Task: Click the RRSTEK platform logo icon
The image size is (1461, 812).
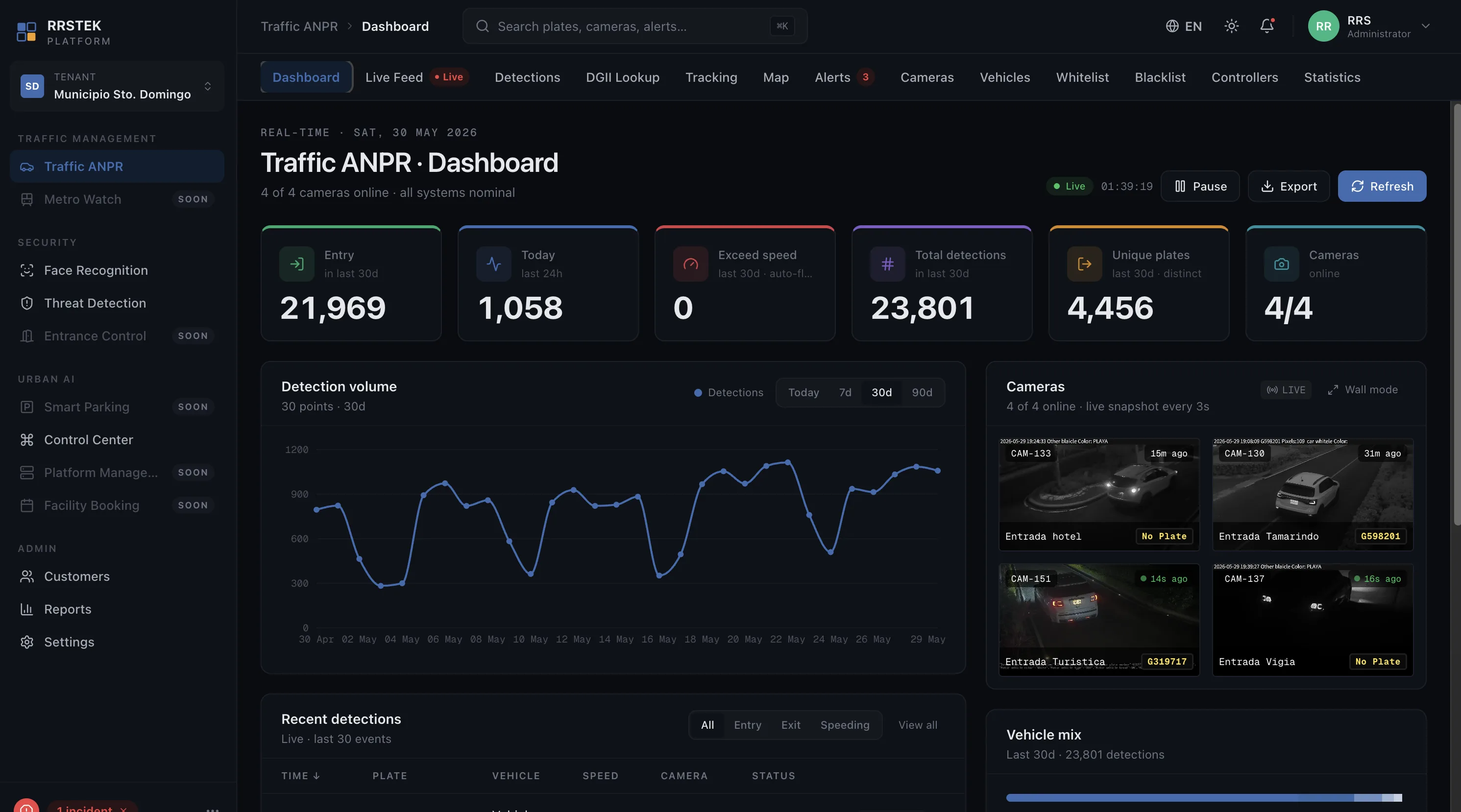Action: pyautogui.click(x=26, y=32)
